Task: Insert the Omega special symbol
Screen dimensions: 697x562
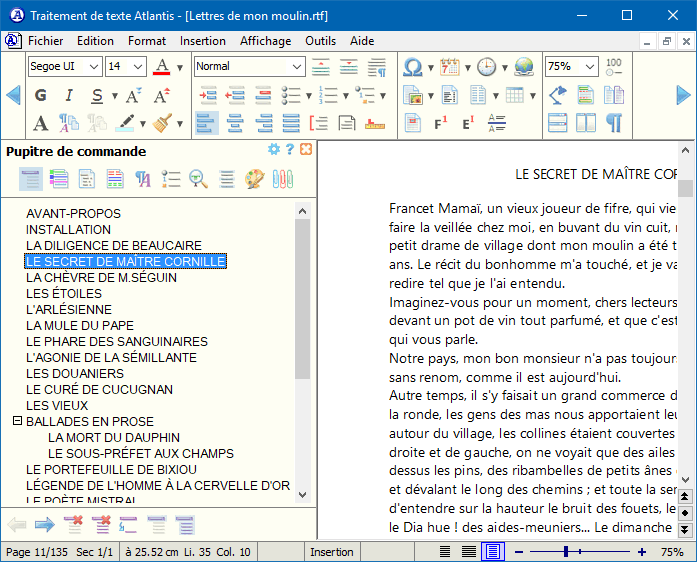Action: pos(413,67)
